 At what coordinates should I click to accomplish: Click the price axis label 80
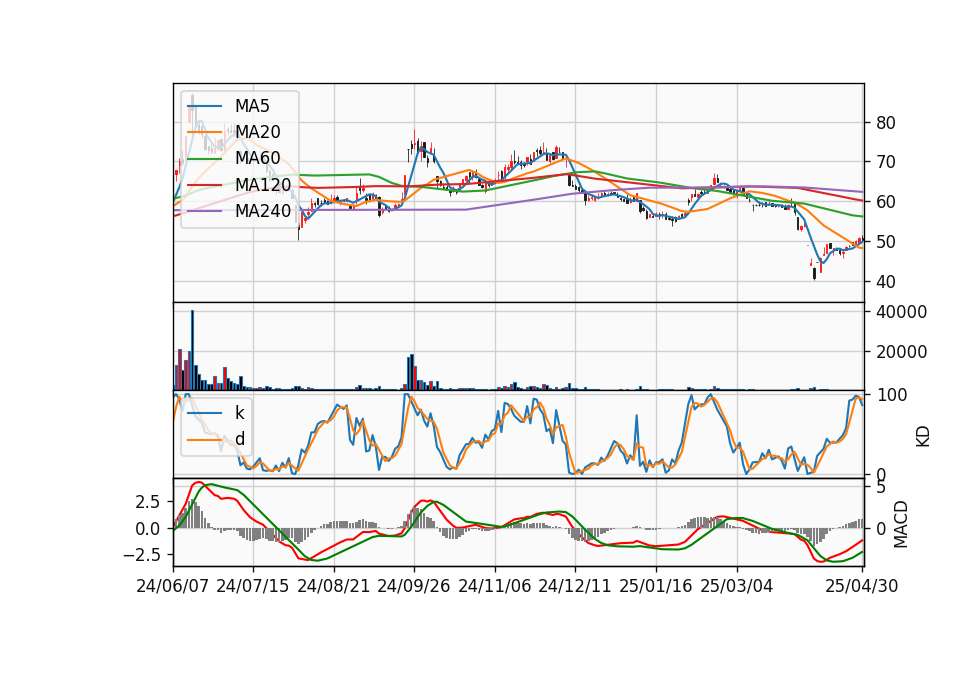886,123
